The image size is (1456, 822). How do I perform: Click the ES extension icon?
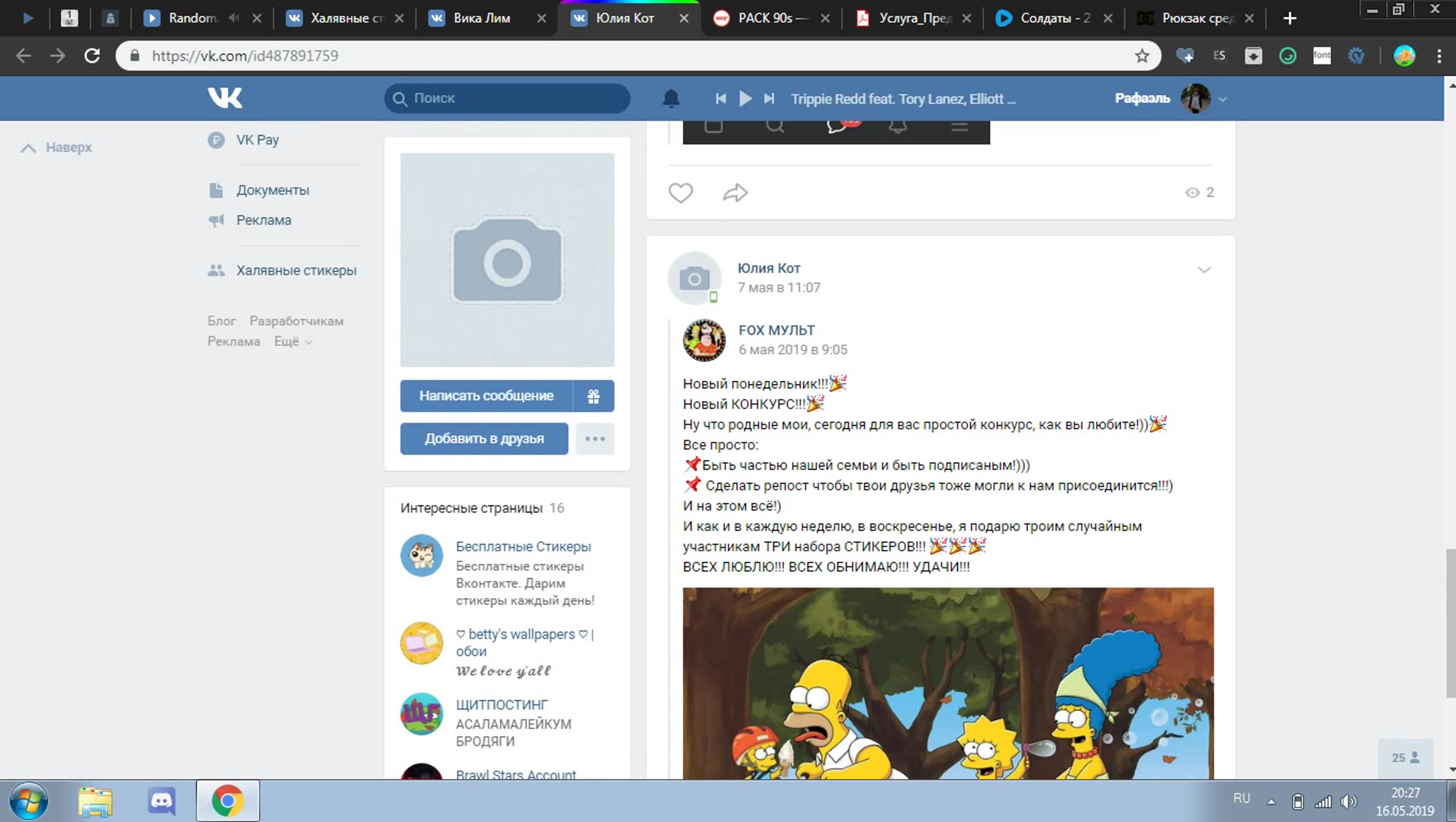1219,55
